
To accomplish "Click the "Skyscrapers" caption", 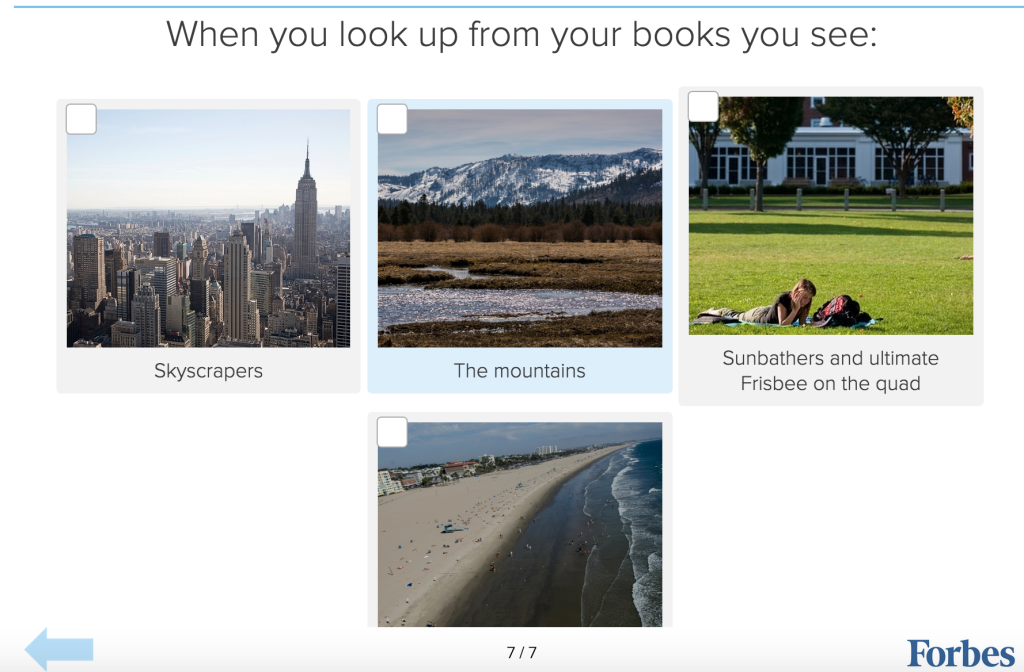I will (x=208, y=371).
